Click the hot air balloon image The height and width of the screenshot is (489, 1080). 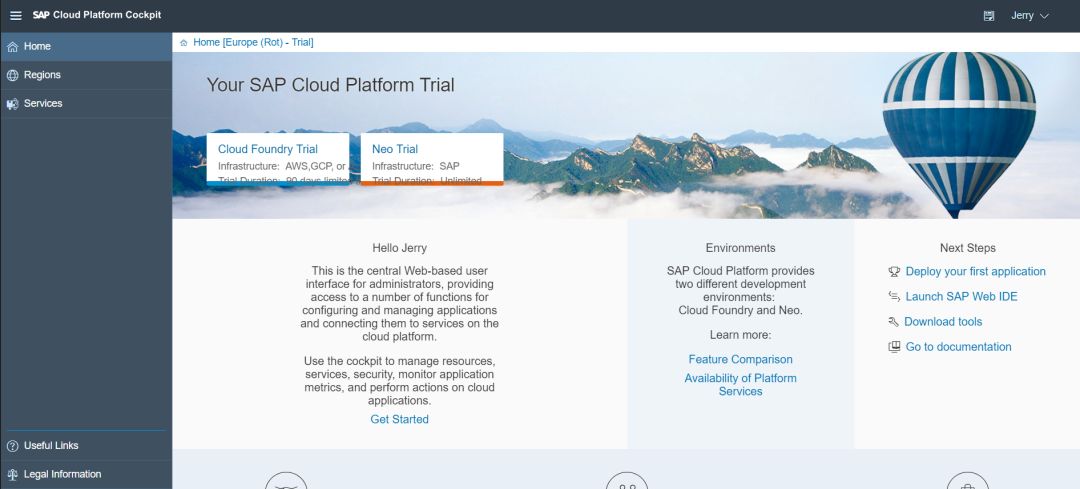click(x=959, y=134)
